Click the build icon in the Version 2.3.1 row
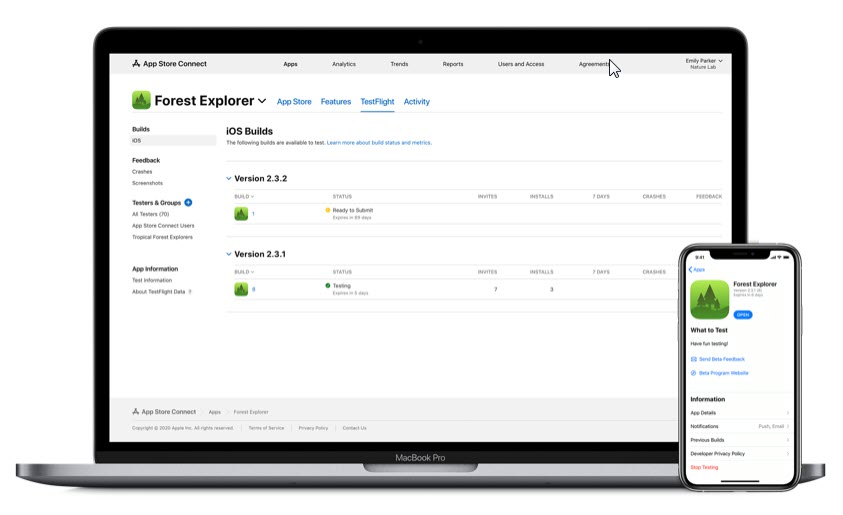Viewport: 843px width, 515px height. (x=241, y=289)
